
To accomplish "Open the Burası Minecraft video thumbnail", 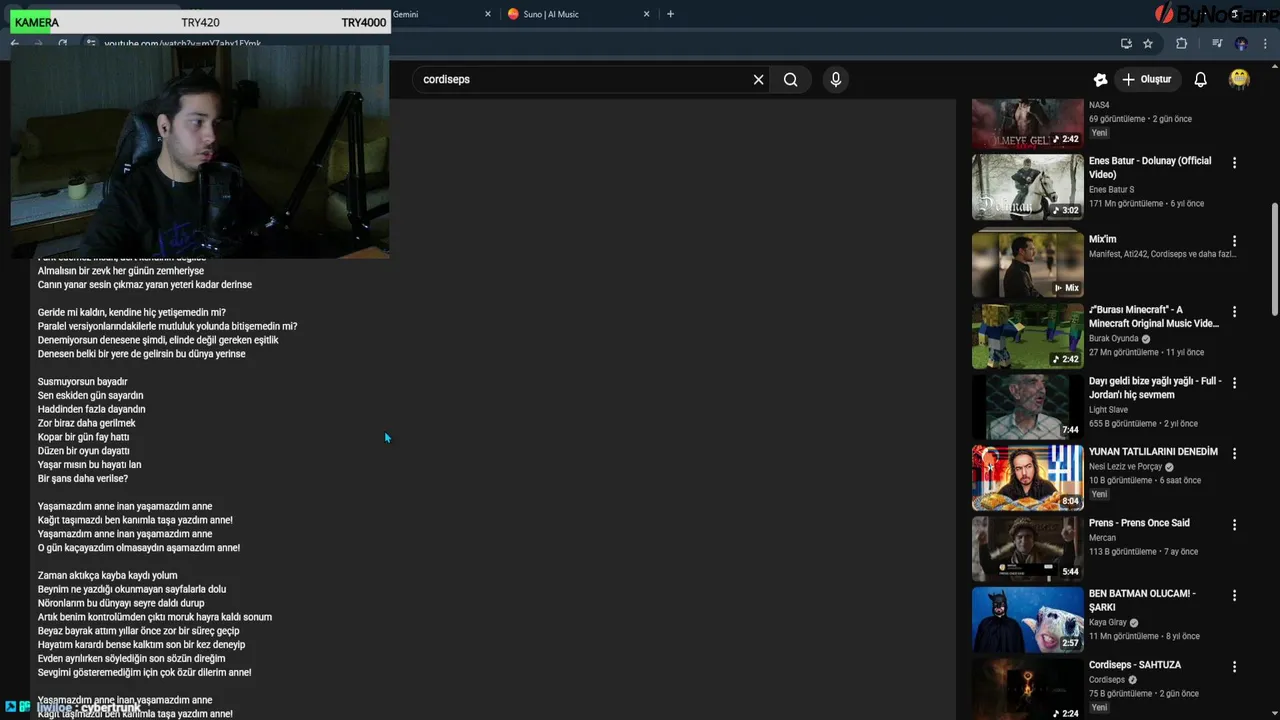I will 1027,336.
